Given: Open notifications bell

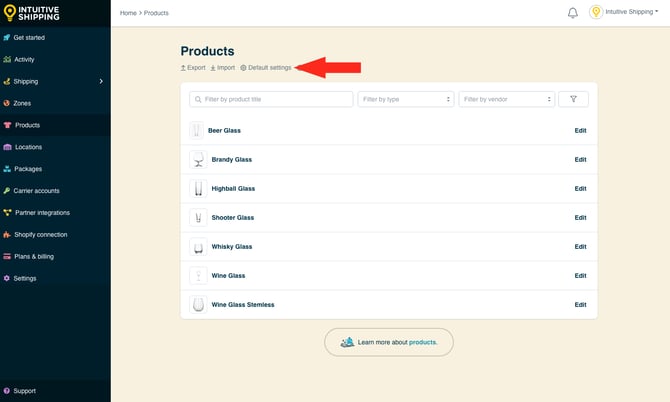Looking at the screenshot, I should coord(573,13).
